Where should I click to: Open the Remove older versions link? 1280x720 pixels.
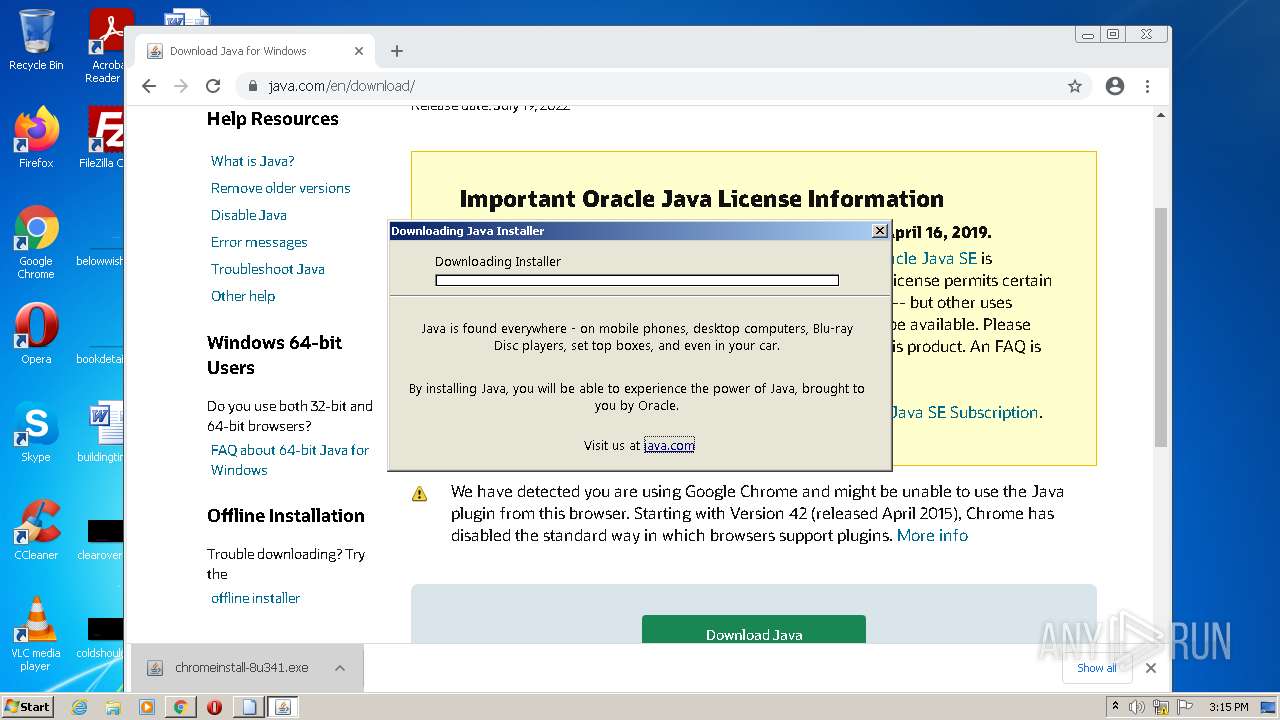280,188
